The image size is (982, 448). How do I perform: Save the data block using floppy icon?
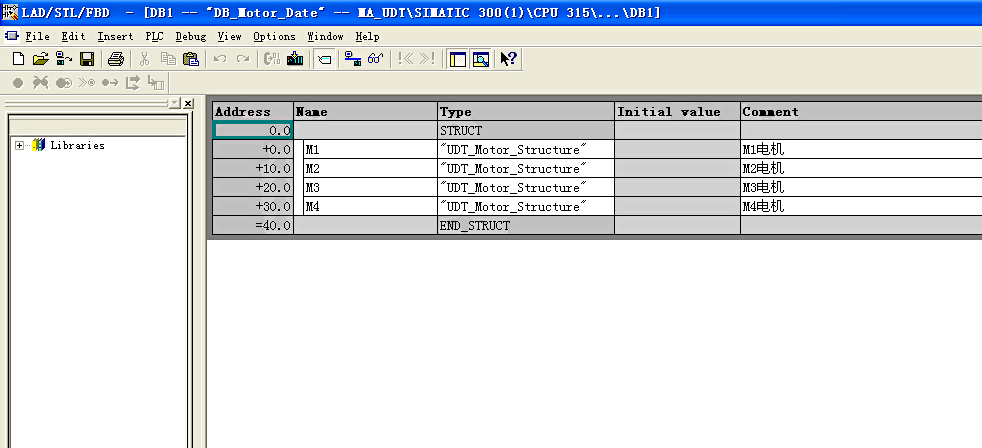click(86, 60)
